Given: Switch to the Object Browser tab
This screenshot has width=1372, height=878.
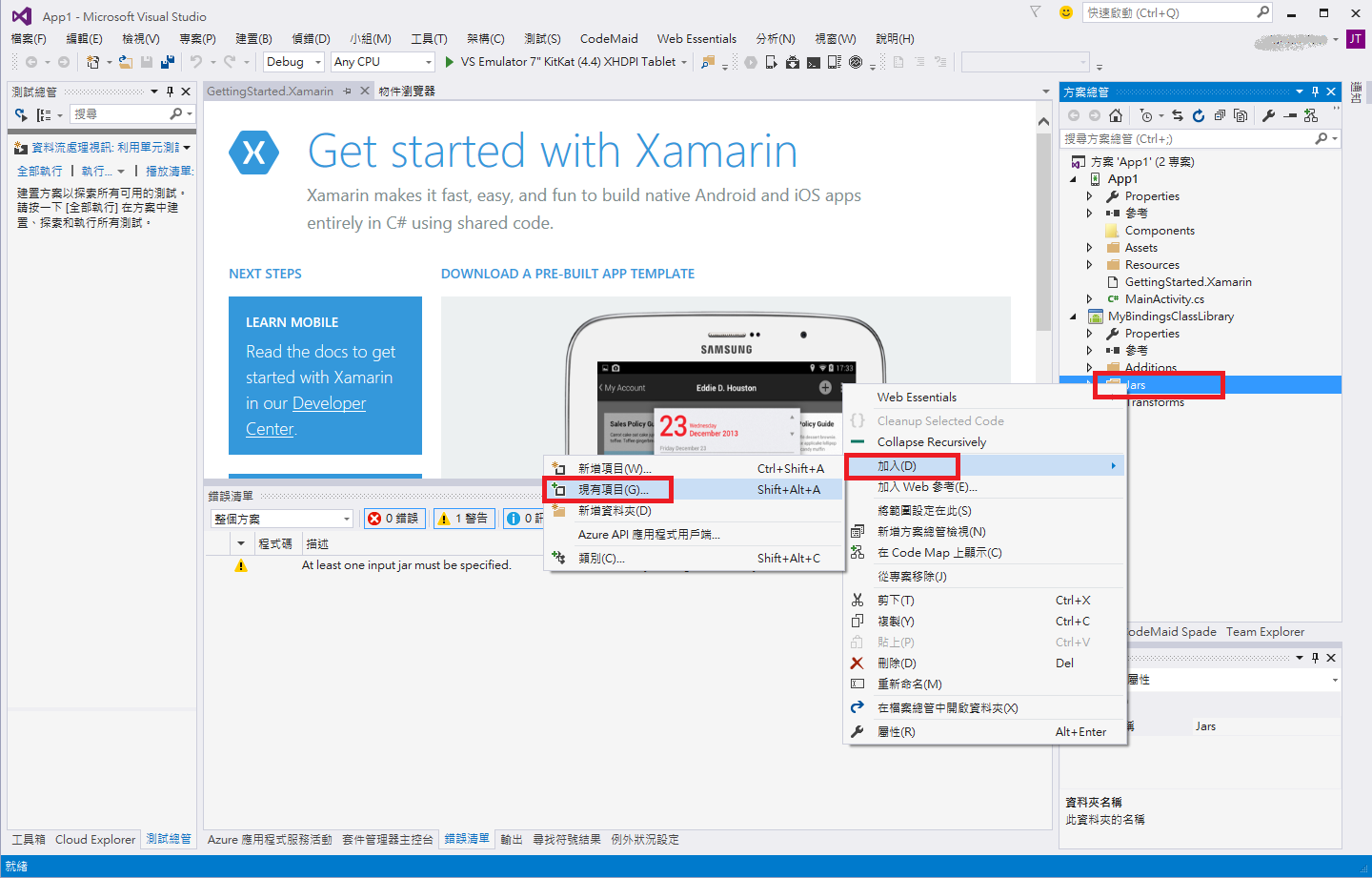Looking at the screenshot, I should tap(407, 92).
